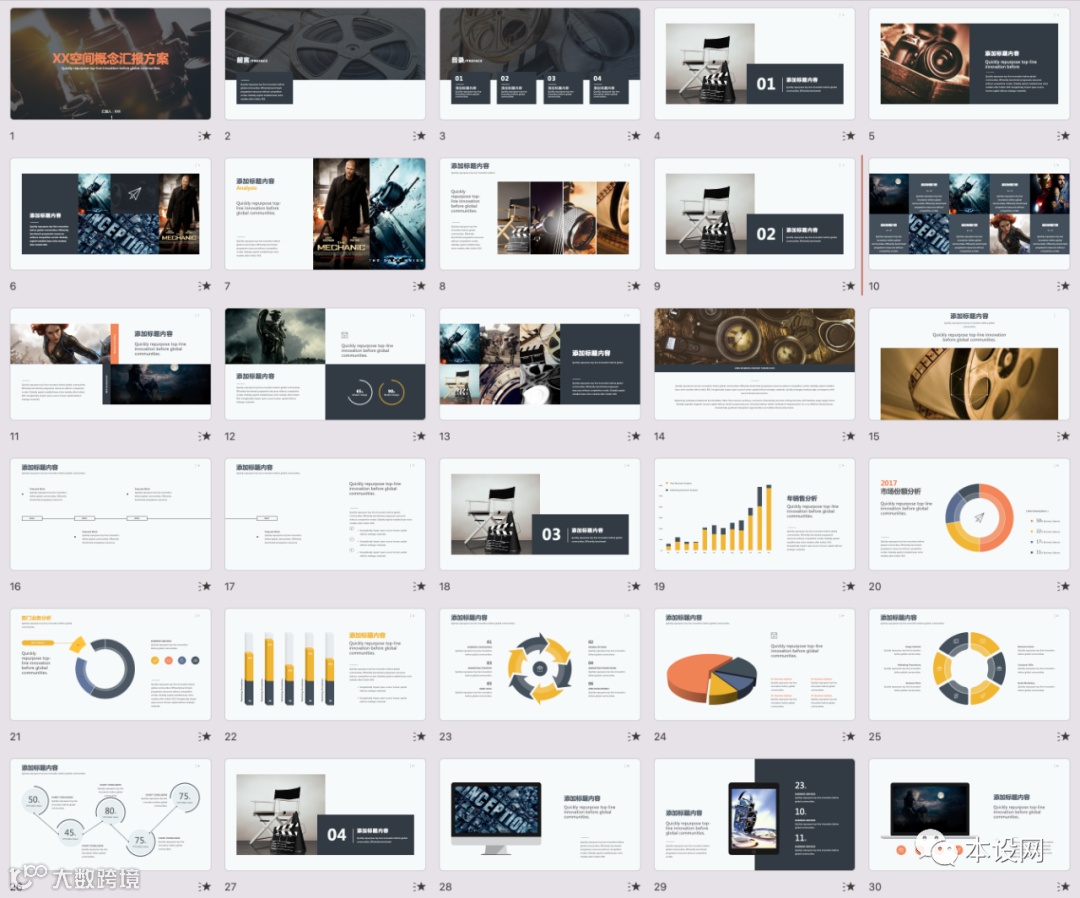
Task: Click the animation star icon under slide 18
Action: click(634, 586)
